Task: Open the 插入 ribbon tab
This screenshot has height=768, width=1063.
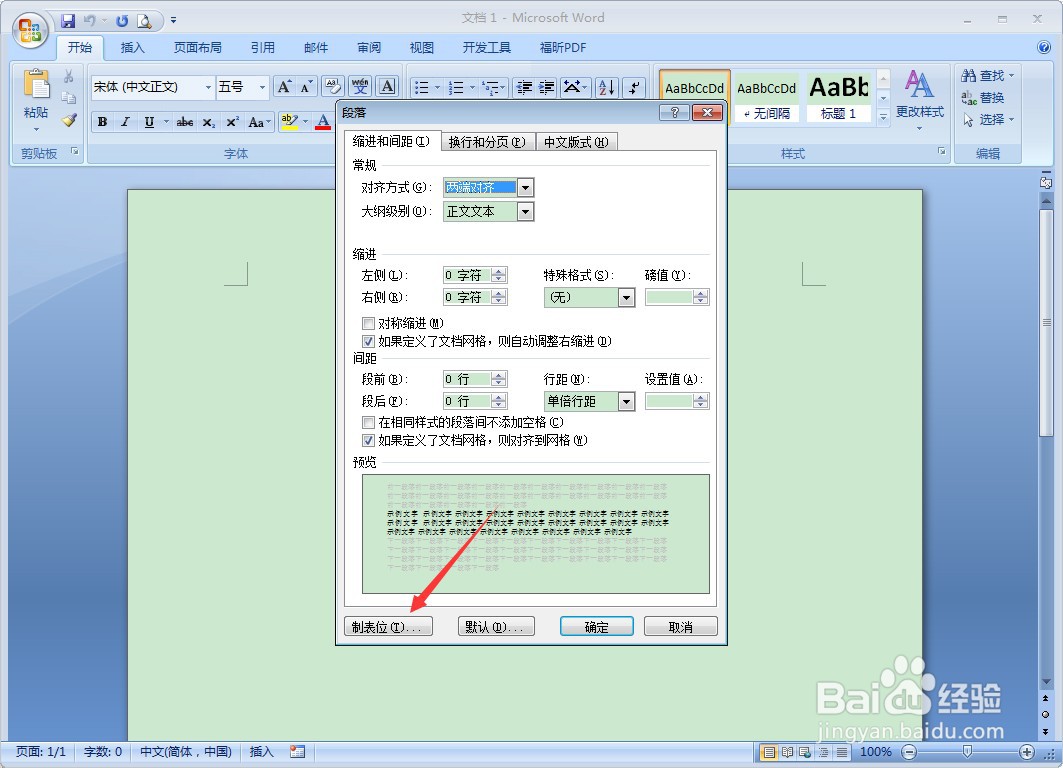Action: click(132, 47)
